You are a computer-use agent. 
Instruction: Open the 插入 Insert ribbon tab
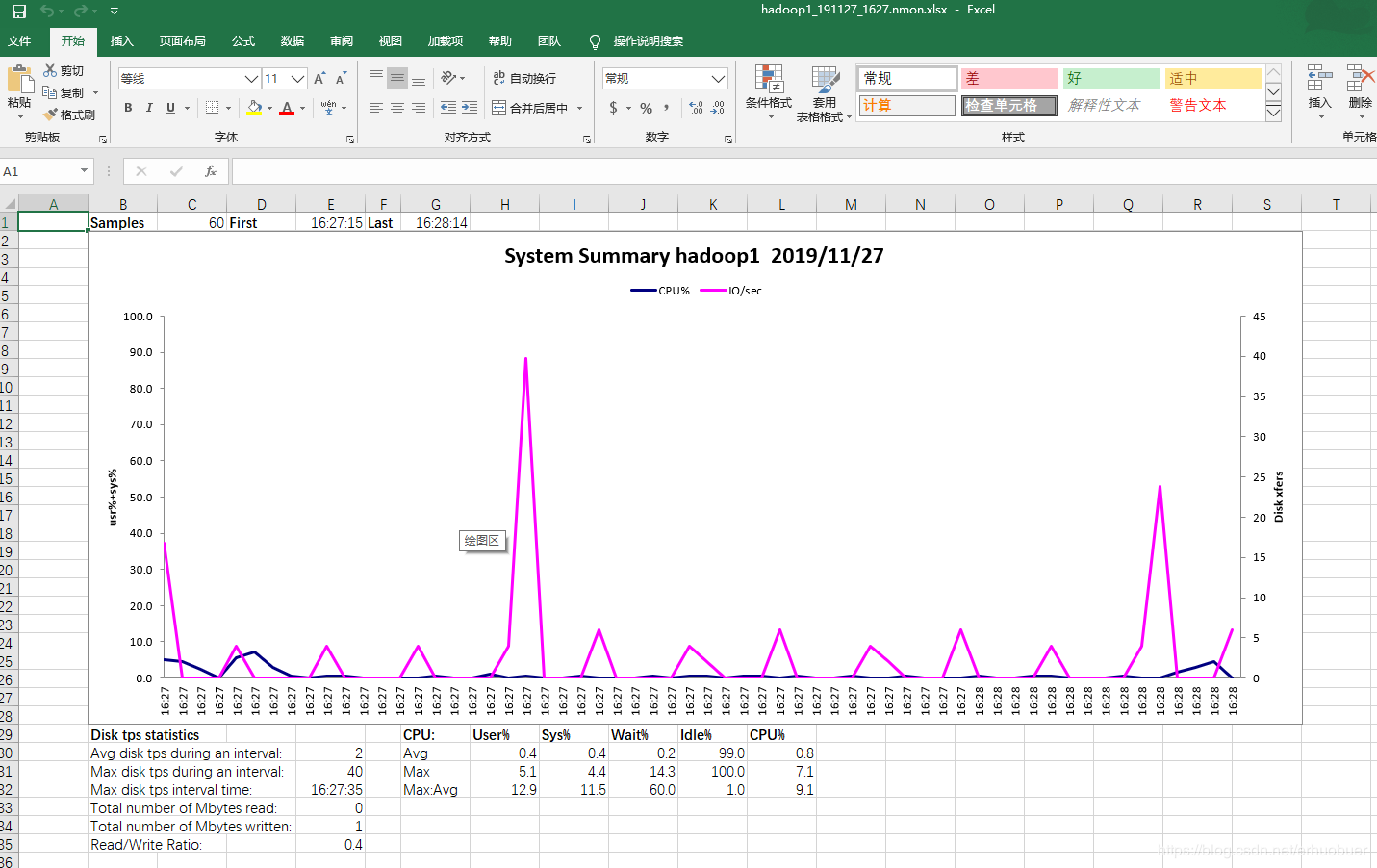[121, 41]
